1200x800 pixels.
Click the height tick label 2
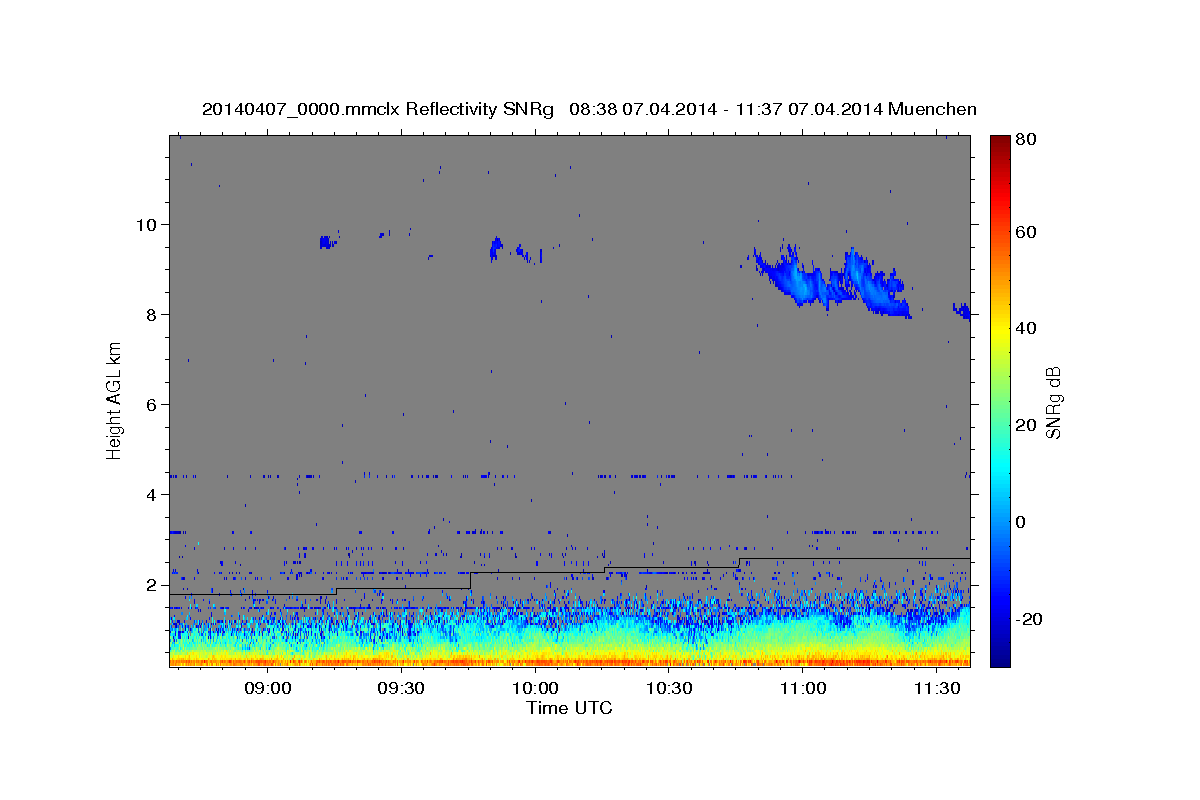[x=153, y=585]
